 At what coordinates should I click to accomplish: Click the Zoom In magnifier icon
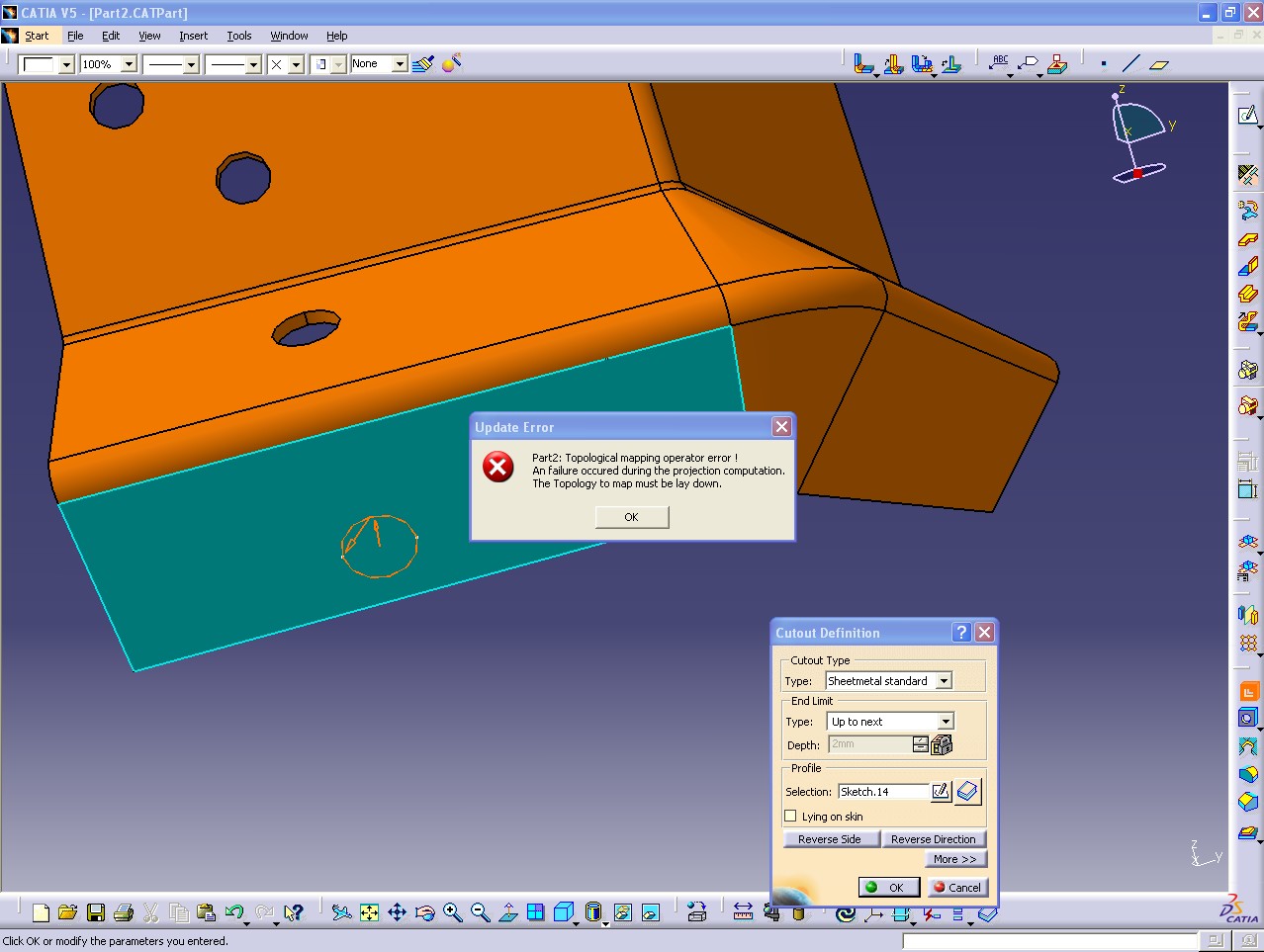pyautogui.click(x=453, y=912)
